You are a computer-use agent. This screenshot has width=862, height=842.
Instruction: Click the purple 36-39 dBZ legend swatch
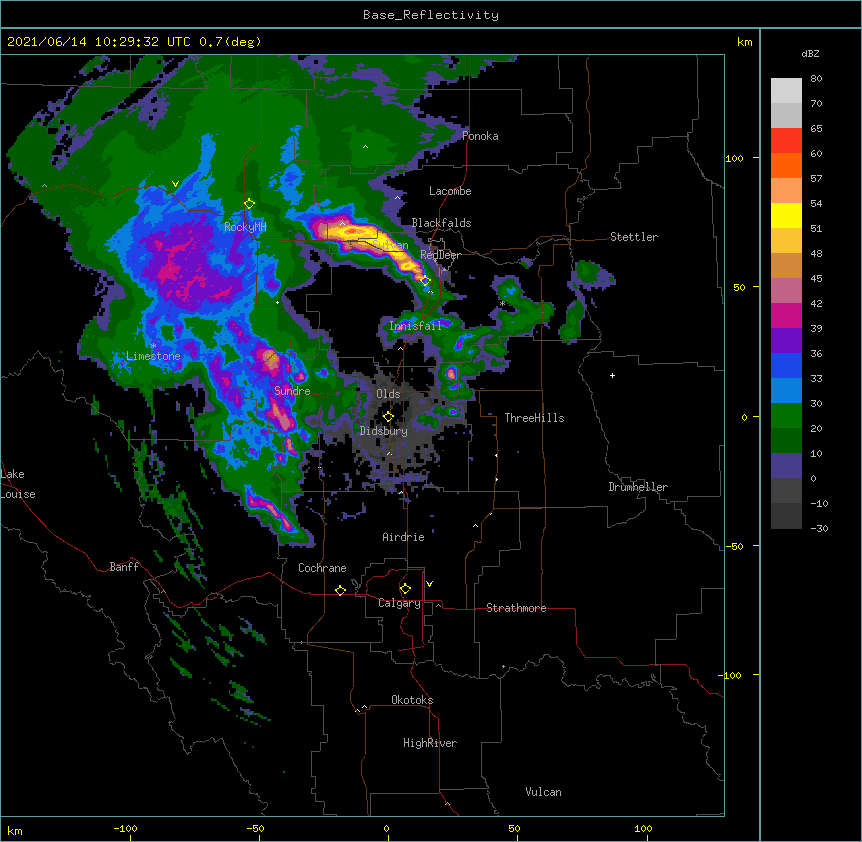[x=786, y=341]
